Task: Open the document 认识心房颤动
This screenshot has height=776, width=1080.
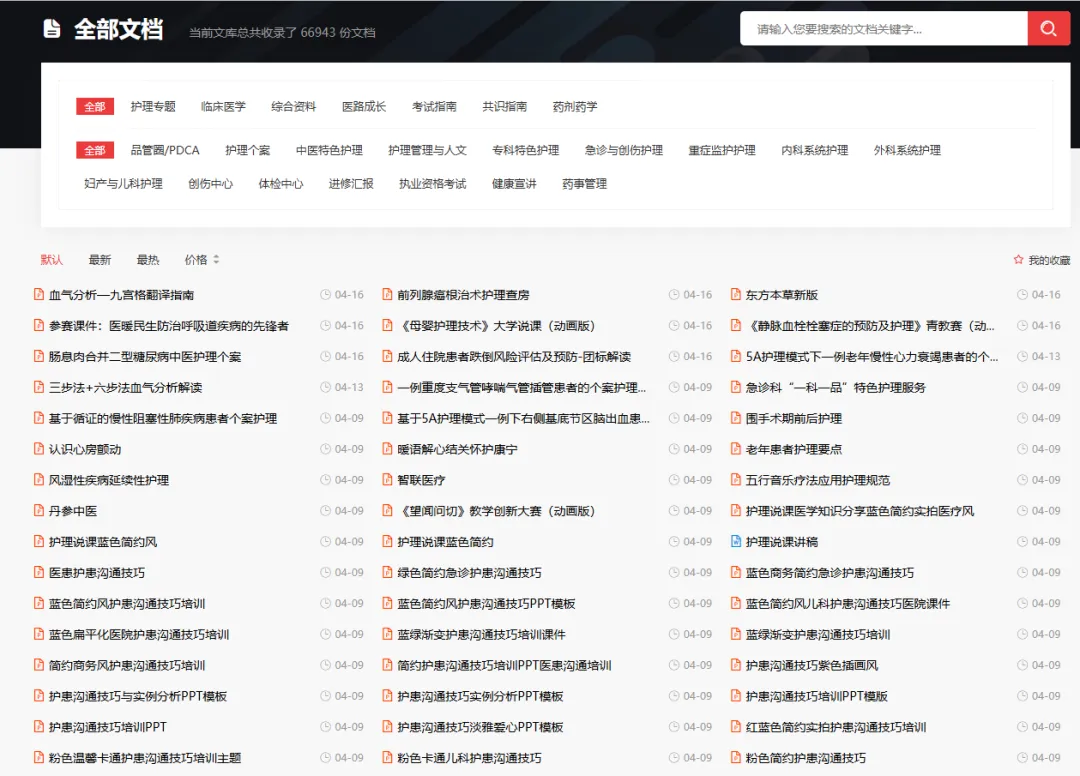Action: (x=85, y=450)
